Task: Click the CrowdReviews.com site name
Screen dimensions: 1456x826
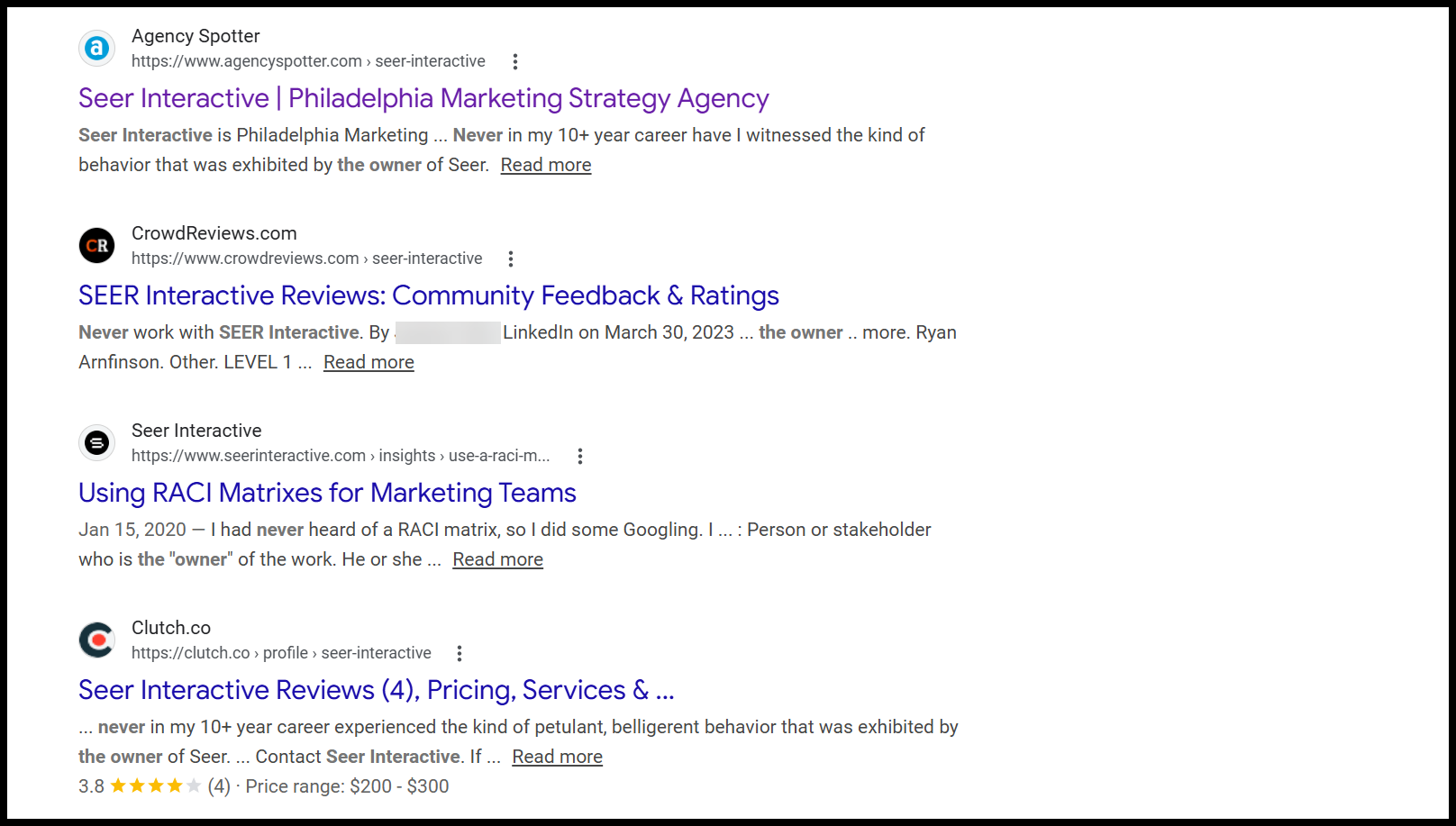Action: click(x=214, y=233)
